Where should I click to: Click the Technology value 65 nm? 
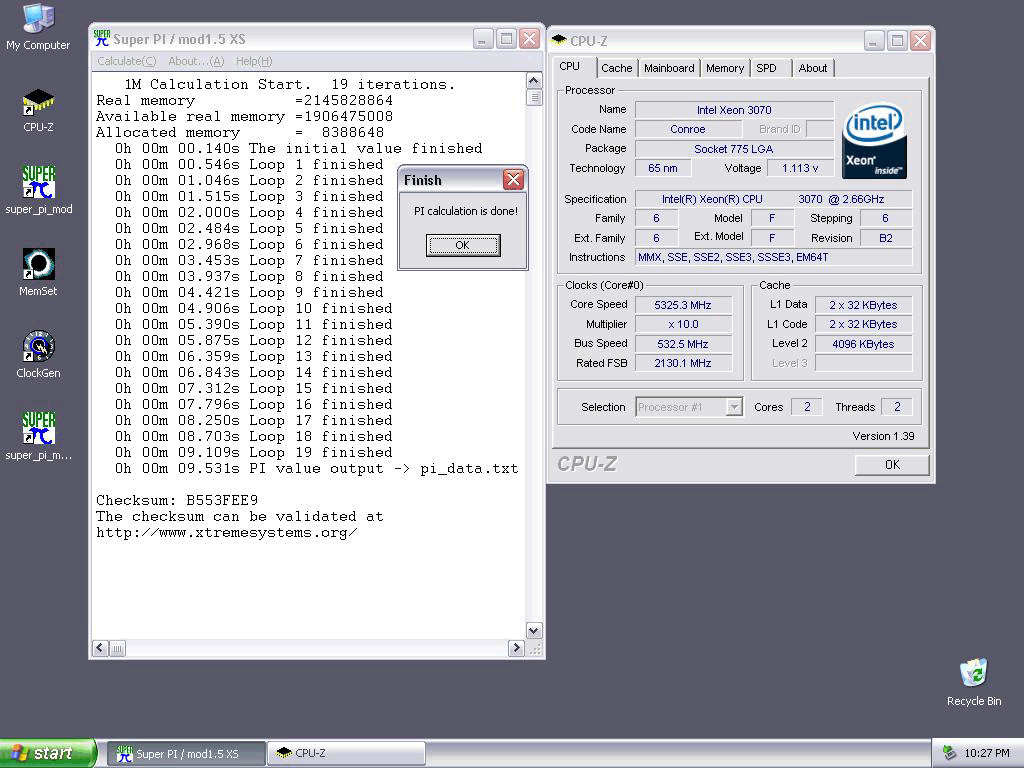[x=663, y=168]
